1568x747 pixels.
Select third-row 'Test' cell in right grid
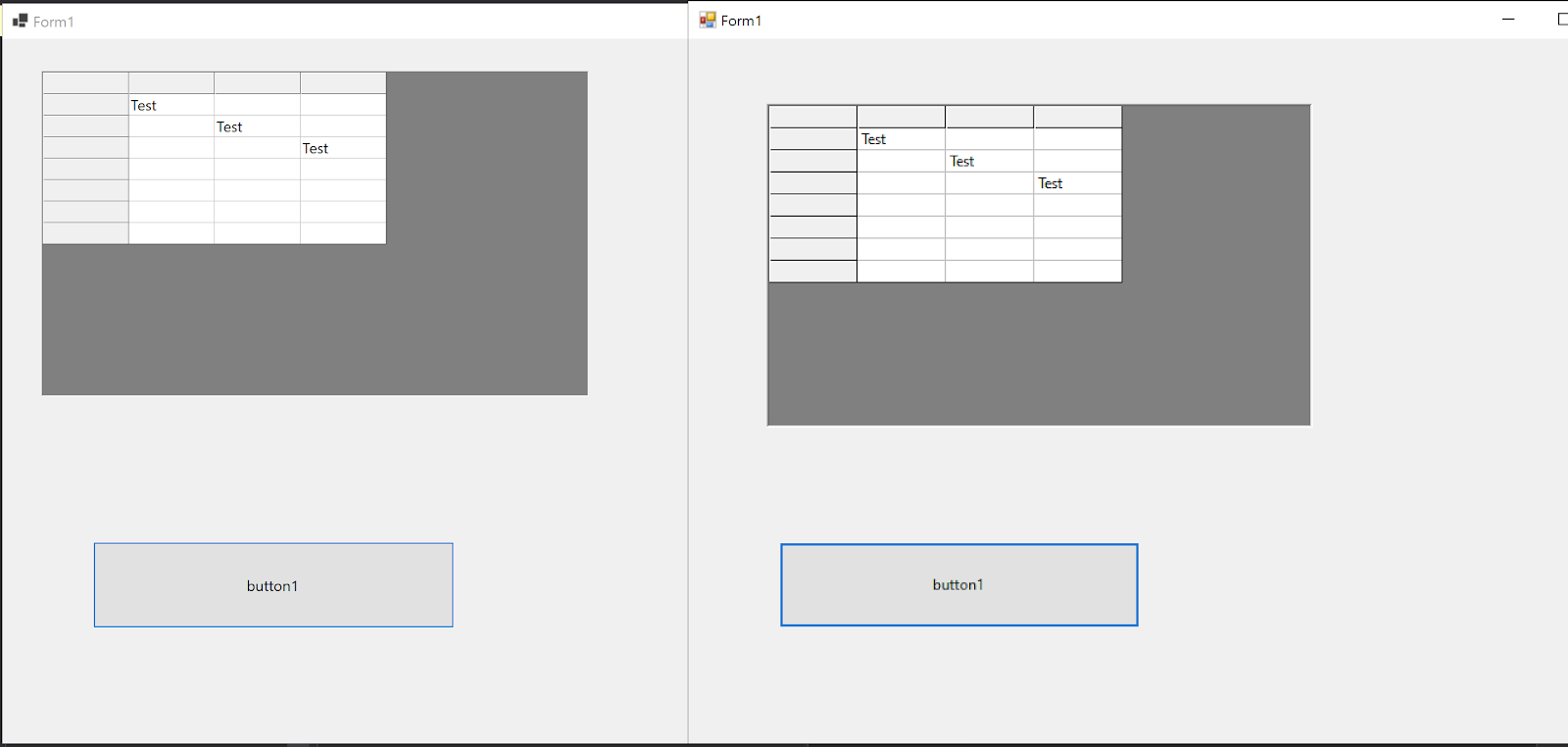coord(1078,183)
